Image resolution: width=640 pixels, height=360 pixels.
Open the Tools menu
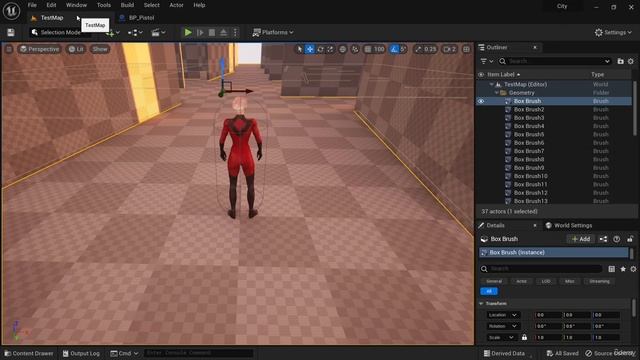104,5
